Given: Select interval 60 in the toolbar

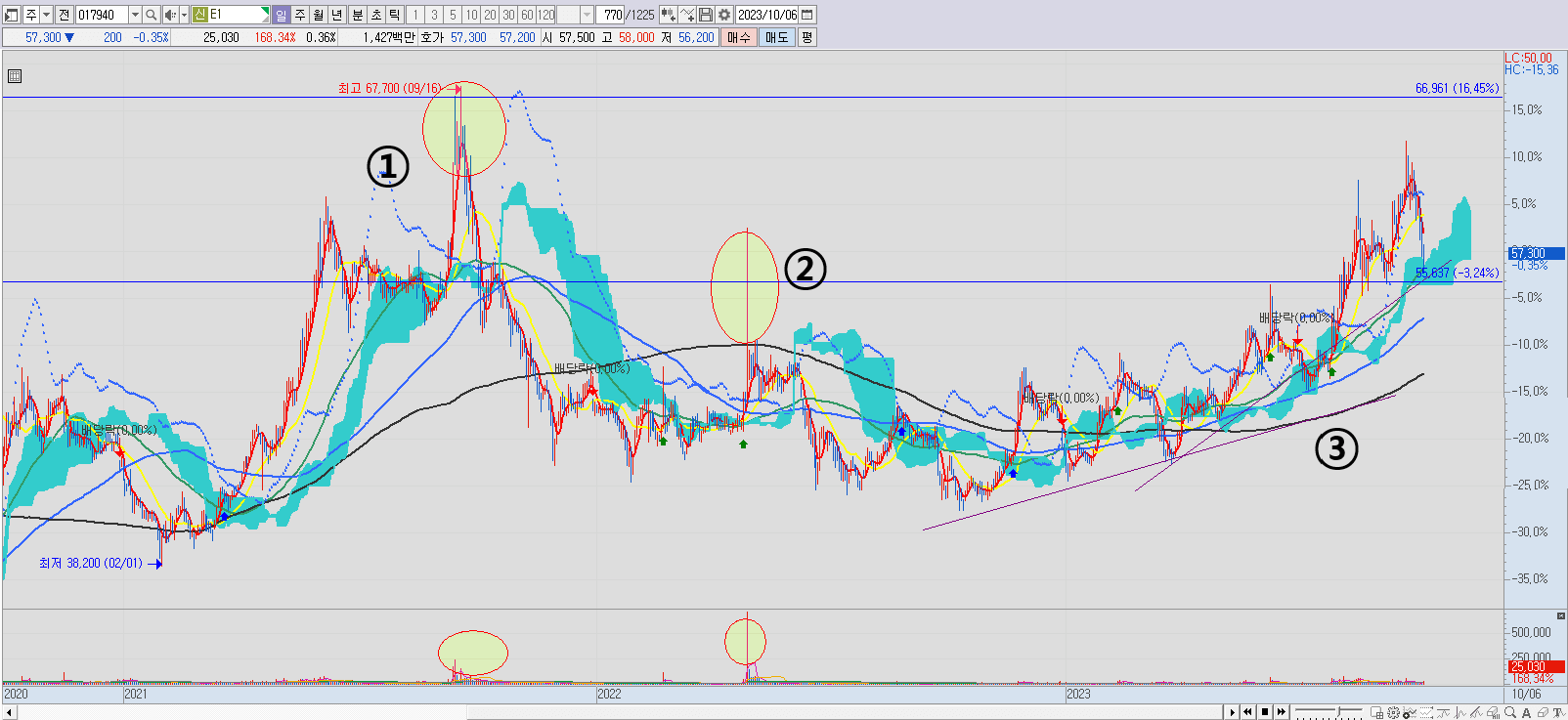Looking at the screenshot, I should (527, 15).
